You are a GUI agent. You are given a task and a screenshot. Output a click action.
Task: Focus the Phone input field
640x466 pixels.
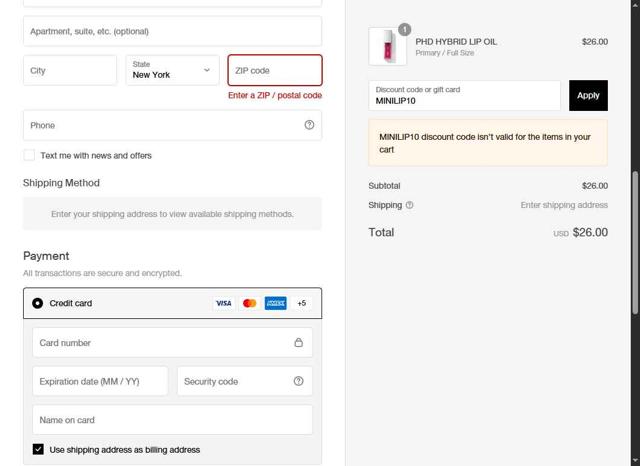(x=172, y=125)
